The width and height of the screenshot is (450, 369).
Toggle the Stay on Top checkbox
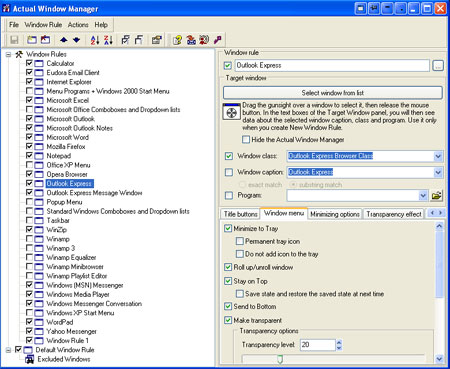click(228, 281)
